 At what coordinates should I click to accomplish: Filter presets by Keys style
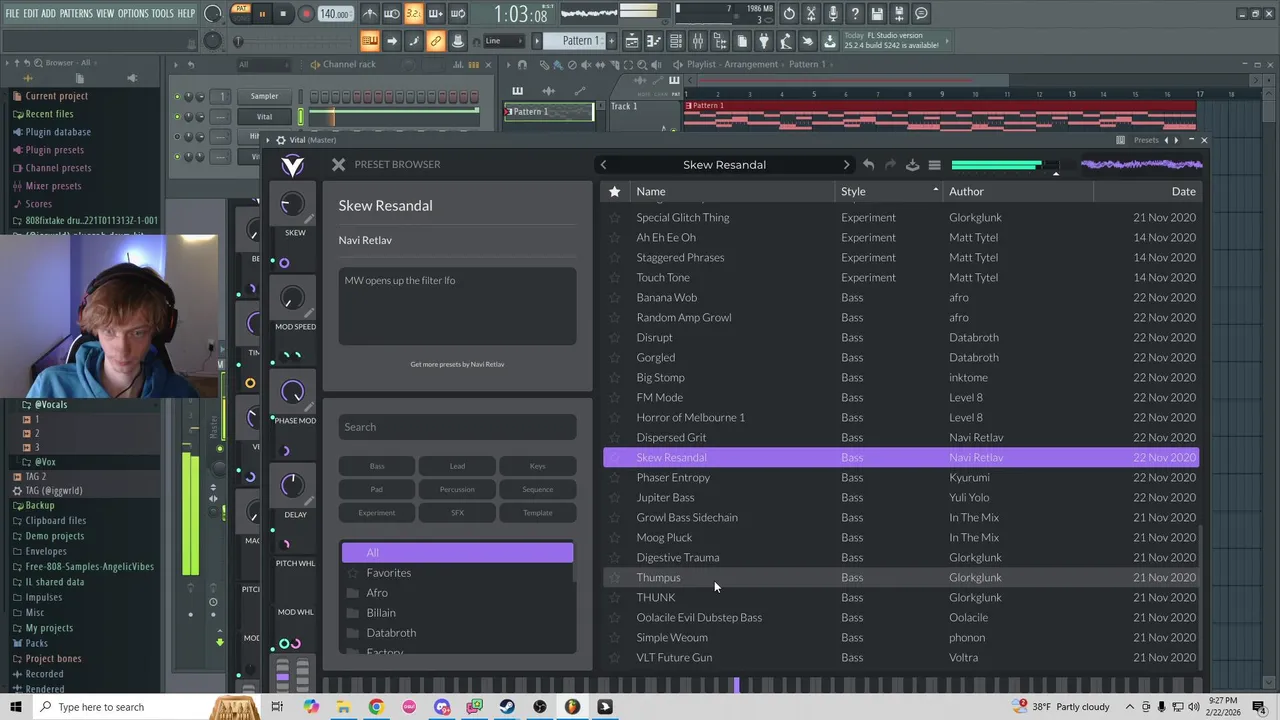pyautogui.click(x=537, y=466)
